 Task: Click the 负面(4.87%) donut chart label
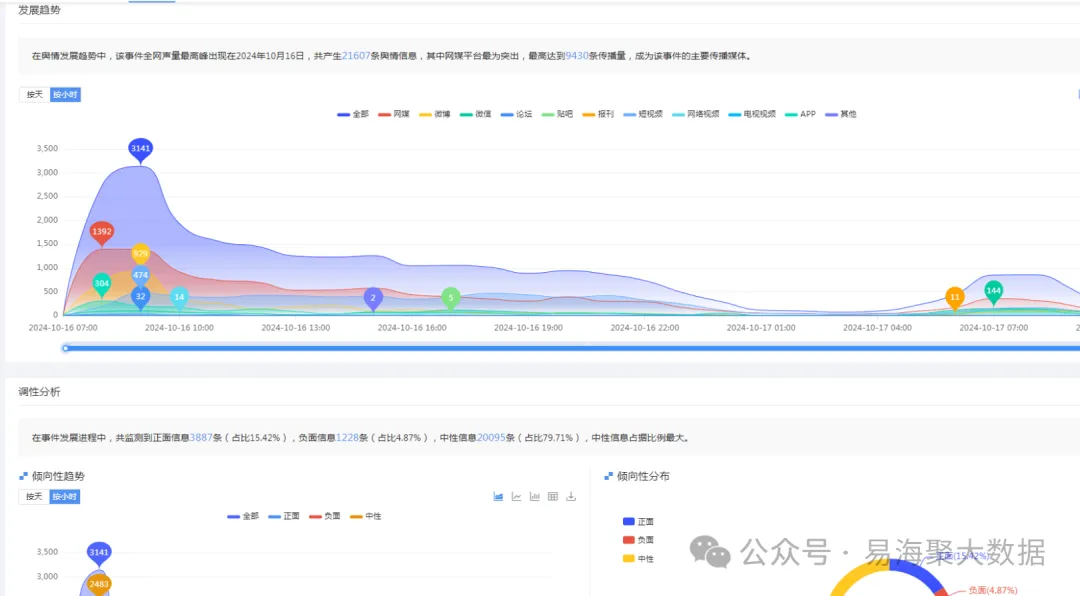click(x=993, y=590)
